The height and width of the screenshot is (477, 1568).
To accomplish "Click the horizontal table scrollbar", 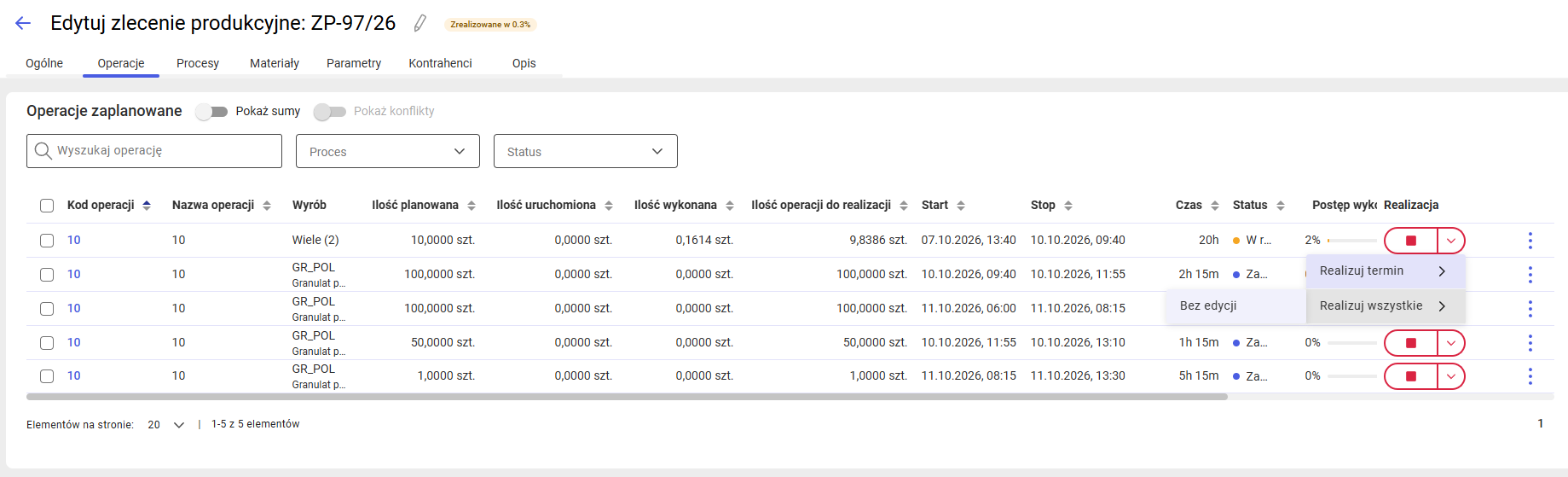I will pyautogui.click(x=627, y=397).
